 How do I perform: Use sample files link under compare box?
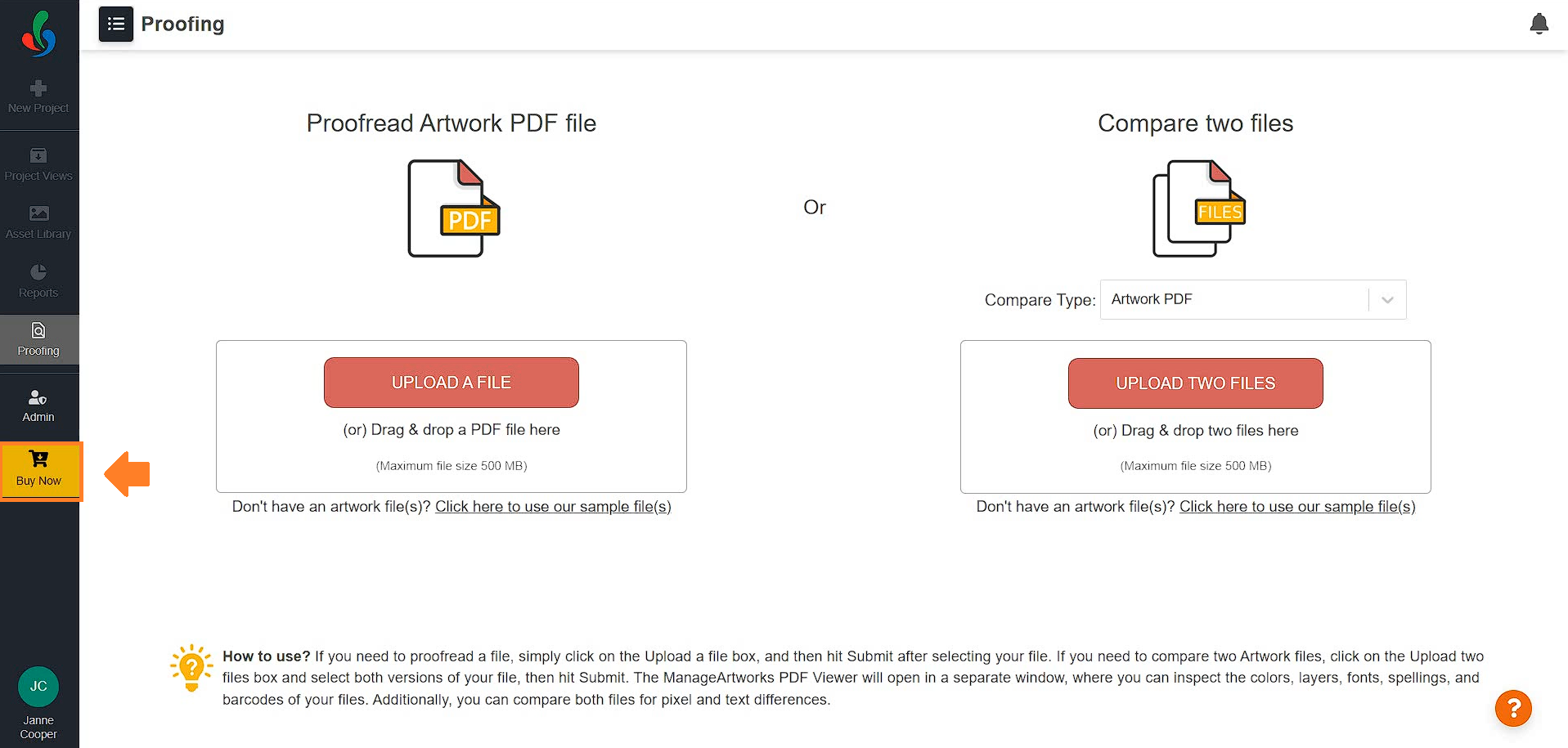(1297, 507)
